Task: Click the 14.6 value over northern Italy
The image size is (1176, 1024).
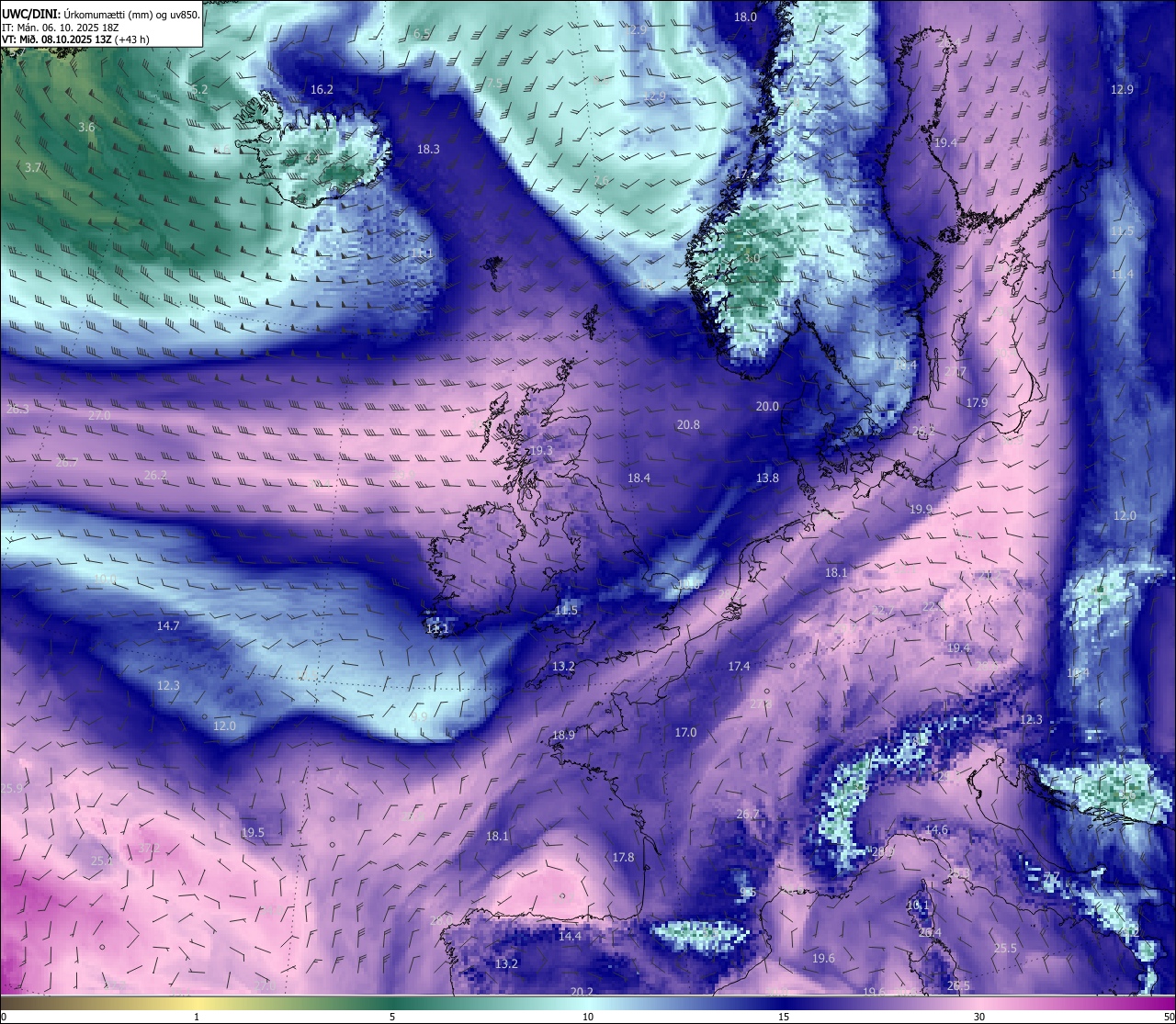Action: coord(936,829)
